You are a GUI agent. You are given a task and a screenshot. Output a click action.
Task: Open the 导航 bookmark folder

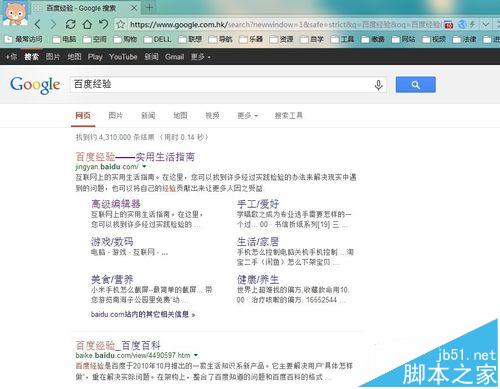tap(221, 39)
